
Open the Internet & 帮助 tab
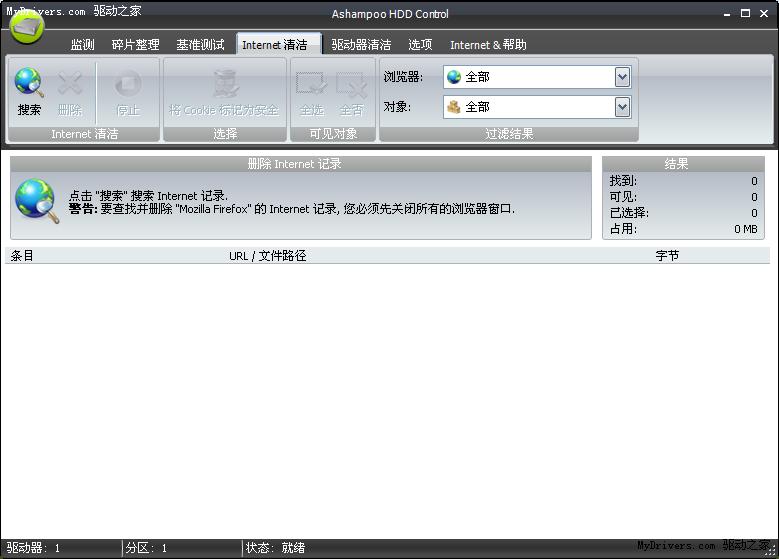pos(488,45)
